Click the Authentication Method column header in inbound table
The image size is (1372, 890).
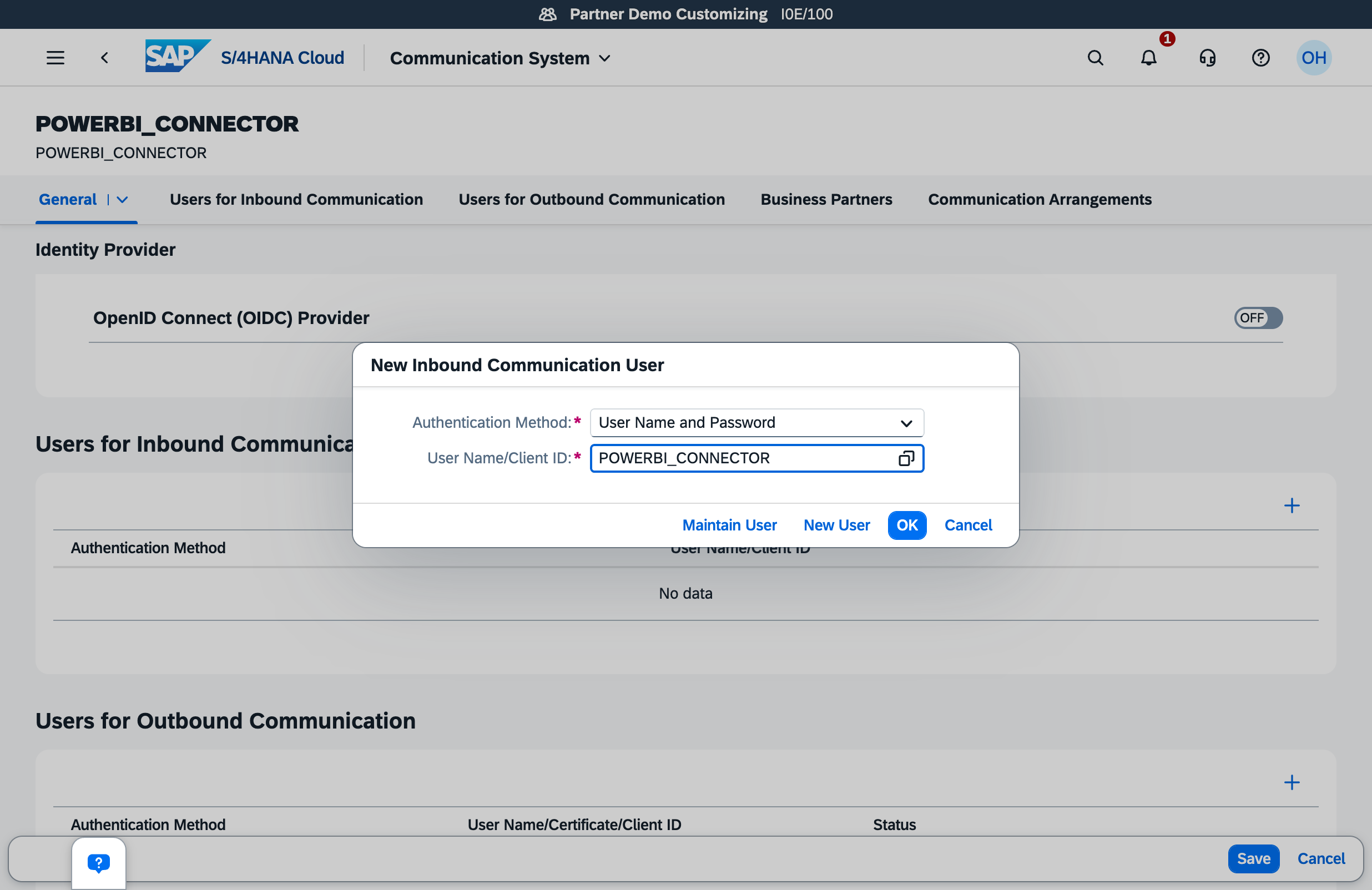(148, 548)
